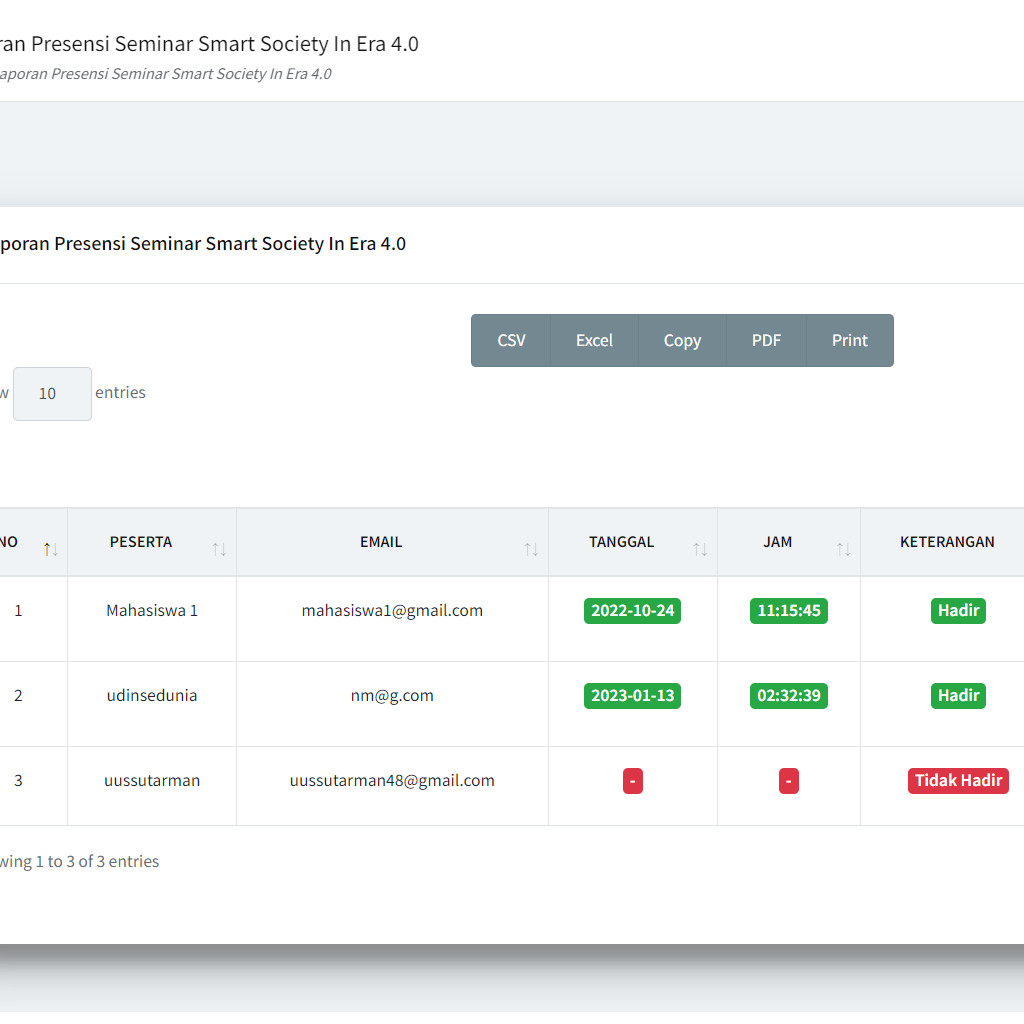Viewport: 1024px width, 1024px height.
Task: Click the udinsedunia participant name
Action: tap(152, 696)
